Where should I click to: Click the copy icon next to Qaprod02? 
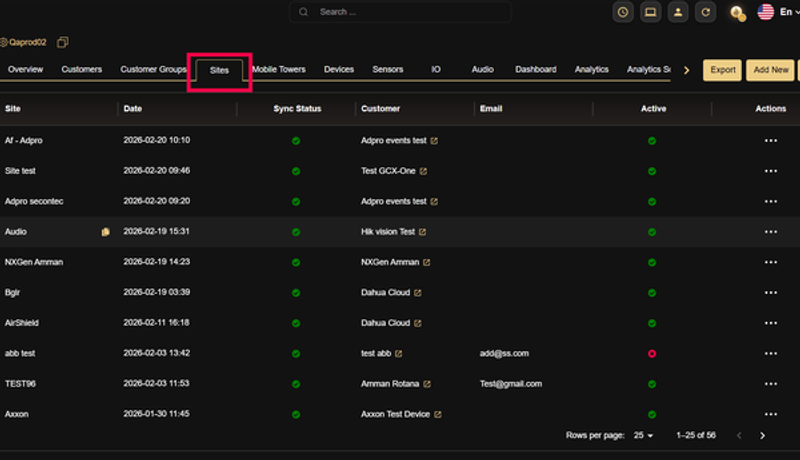(62, 42)
